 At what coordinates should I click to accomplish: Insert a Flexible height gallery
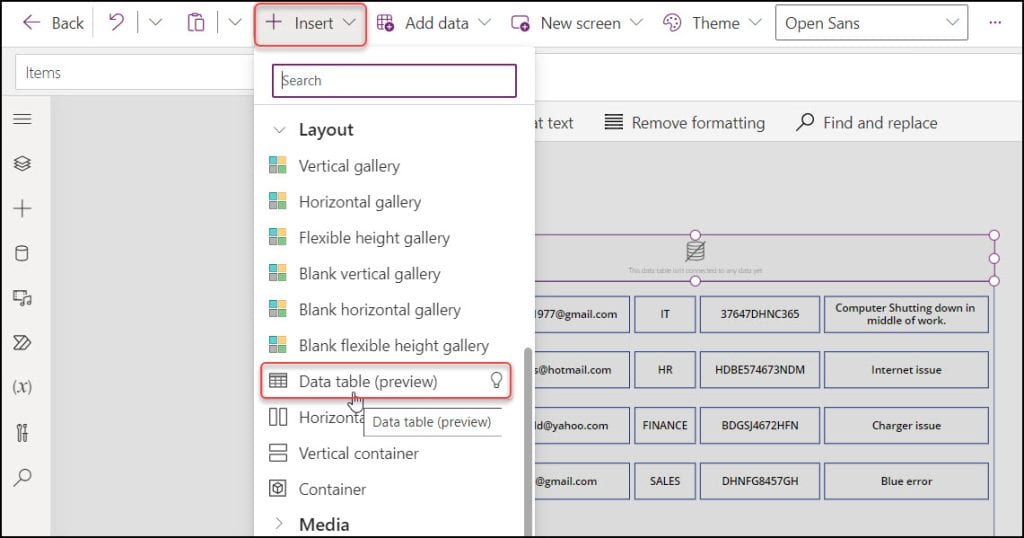(x=374, y=238)
